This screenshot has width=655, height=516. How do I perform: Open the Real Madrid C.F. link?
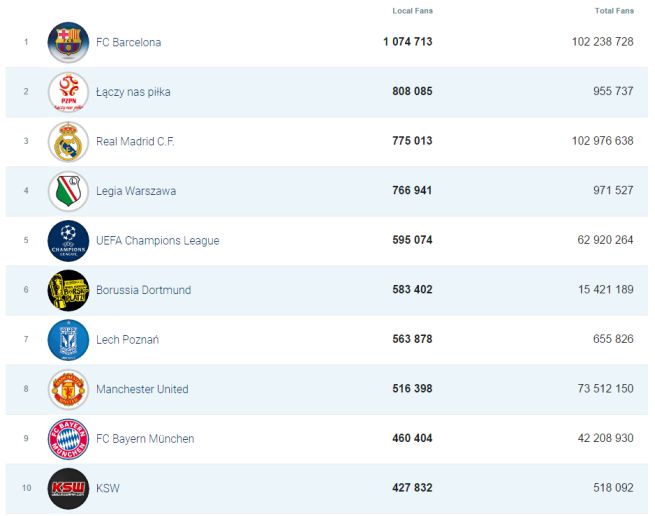[135, 141]
